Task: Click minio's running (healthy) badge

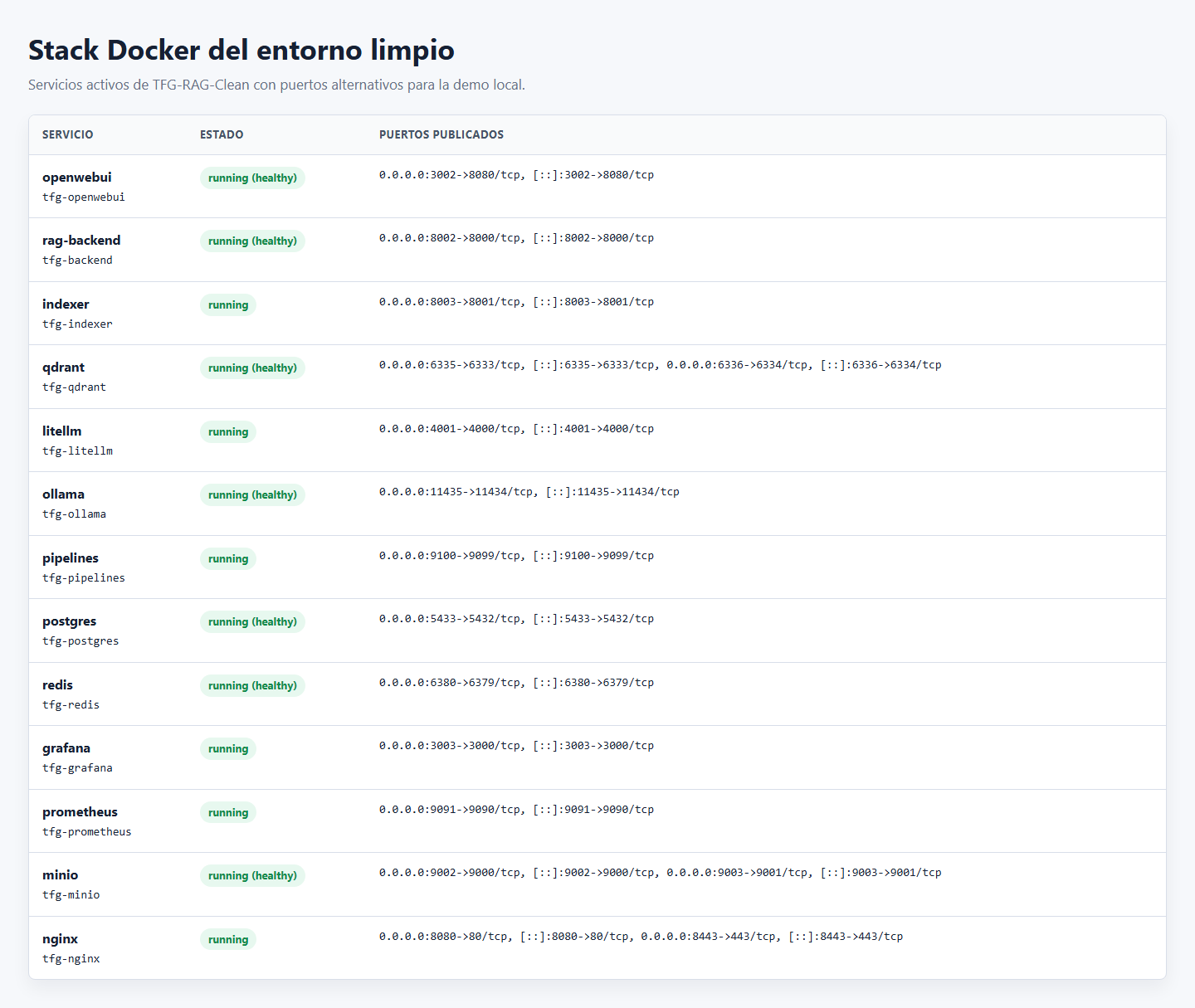Action: point(252,876)
